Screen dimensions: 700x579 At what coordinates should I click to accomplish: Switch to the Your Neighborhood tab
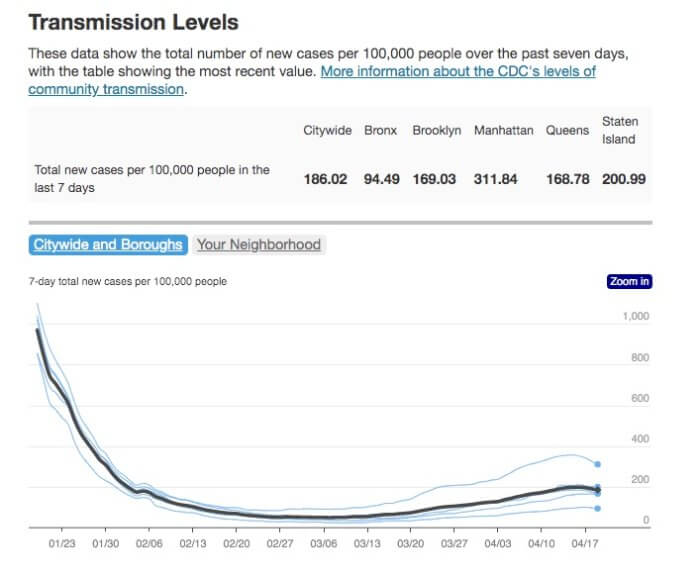coord(258,244)
